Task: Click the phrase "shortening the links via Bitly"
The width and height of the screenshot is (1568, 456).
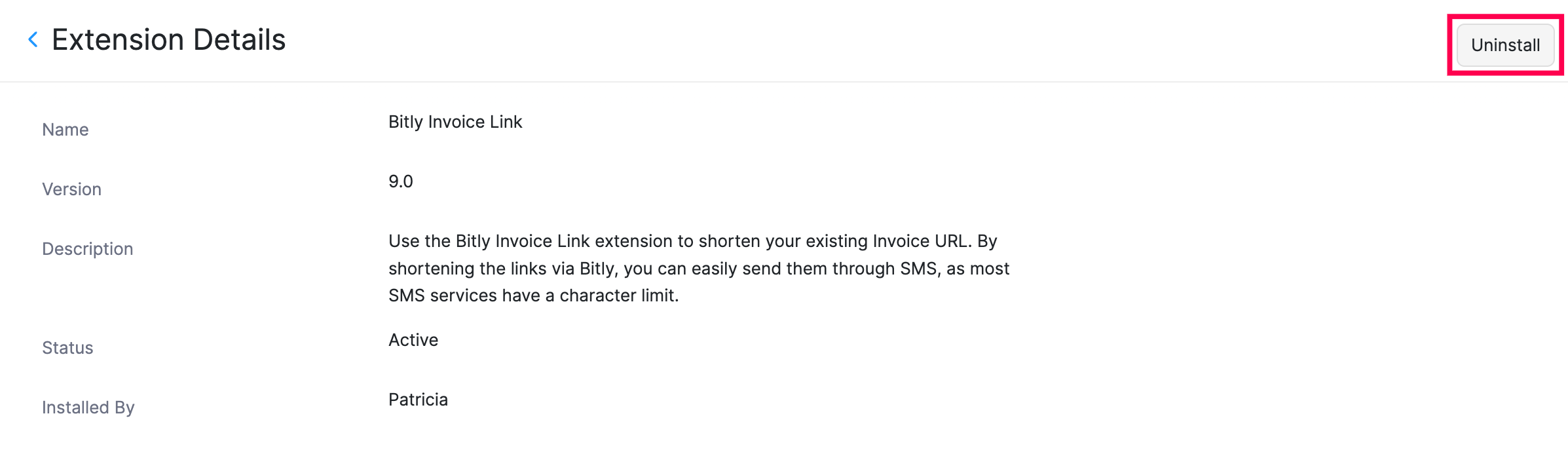Action: (x=501, y=269)
